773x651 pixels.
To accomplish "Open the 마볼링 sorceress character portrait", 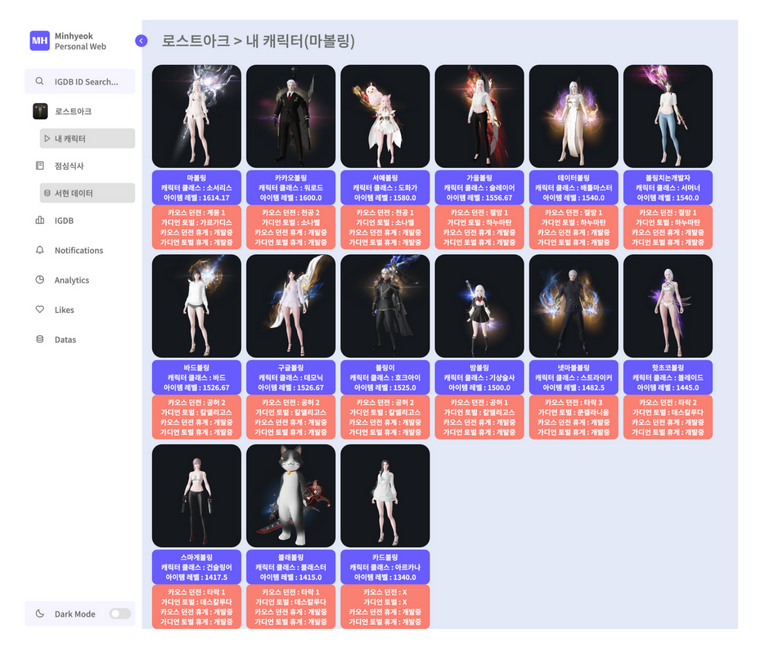I will pos(197,116).
